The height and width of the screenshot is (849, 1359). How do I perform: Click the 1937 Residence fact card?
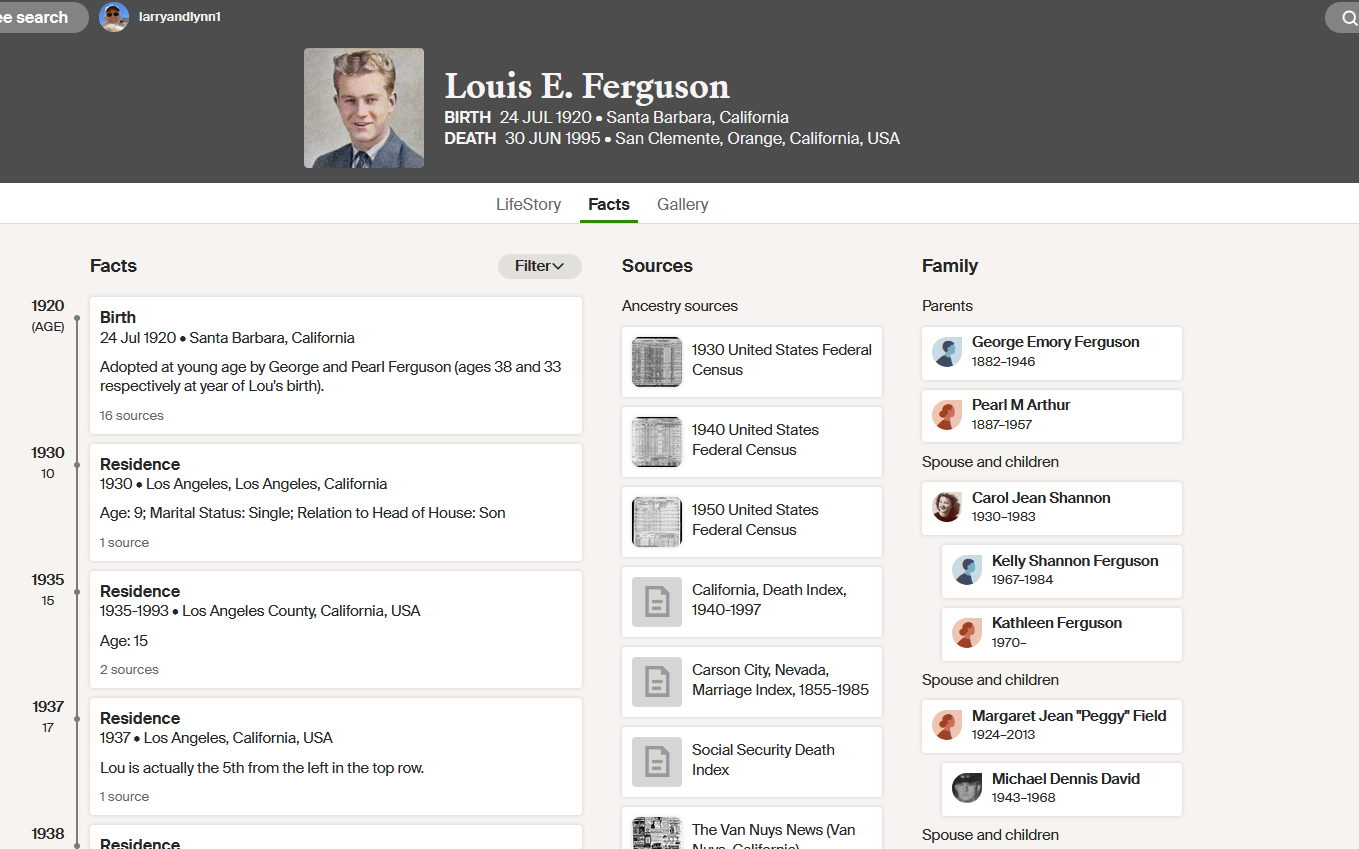point(336,756)
